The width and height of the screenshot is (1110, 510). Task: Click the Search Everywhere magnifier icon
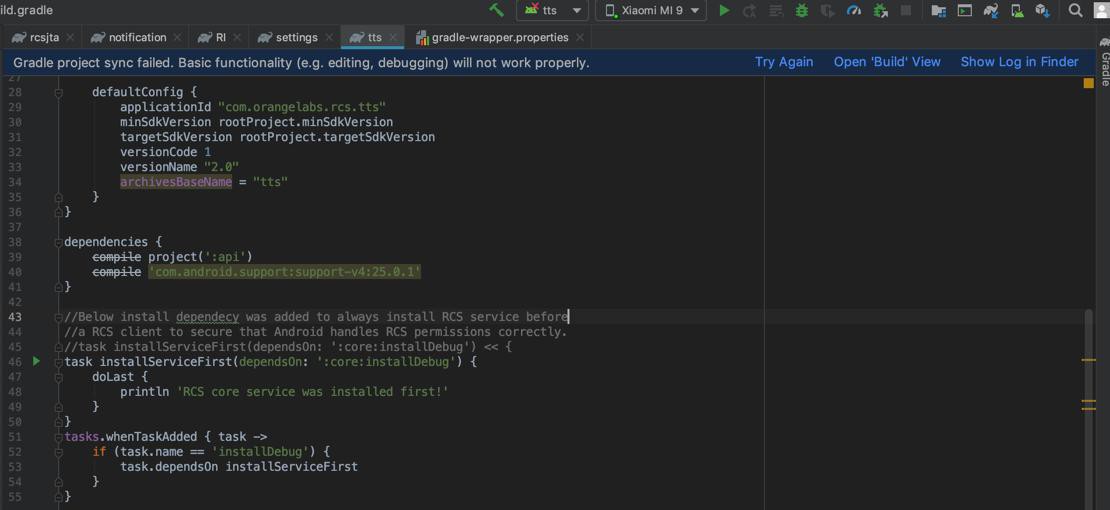[1075, 10]
